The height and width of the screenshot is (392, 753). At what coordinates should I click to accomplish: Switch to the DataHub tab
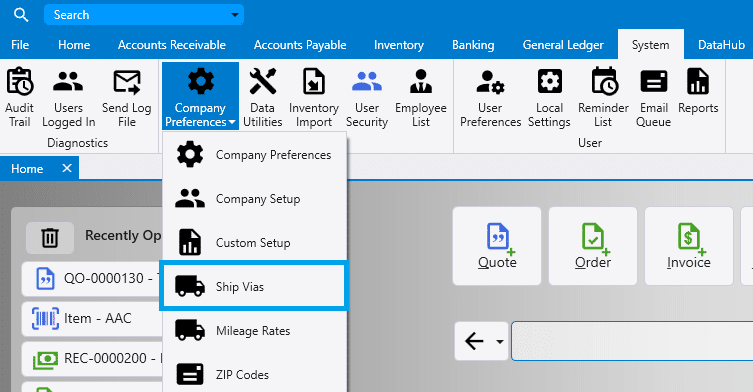[x=721, y=45]
